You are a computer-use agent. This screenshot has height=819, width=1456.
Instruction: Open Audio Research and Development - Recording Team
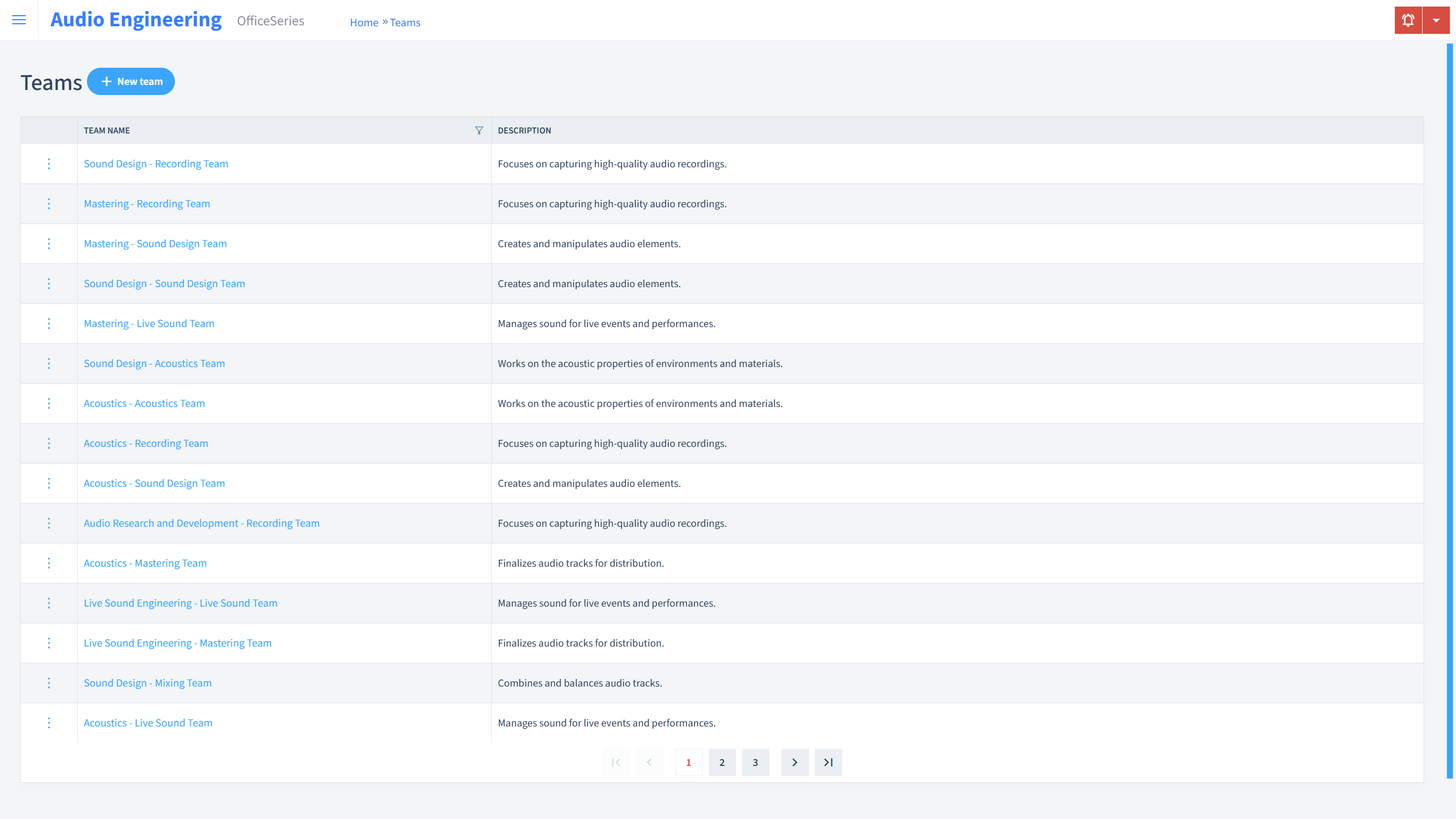(x=201, y=523)
